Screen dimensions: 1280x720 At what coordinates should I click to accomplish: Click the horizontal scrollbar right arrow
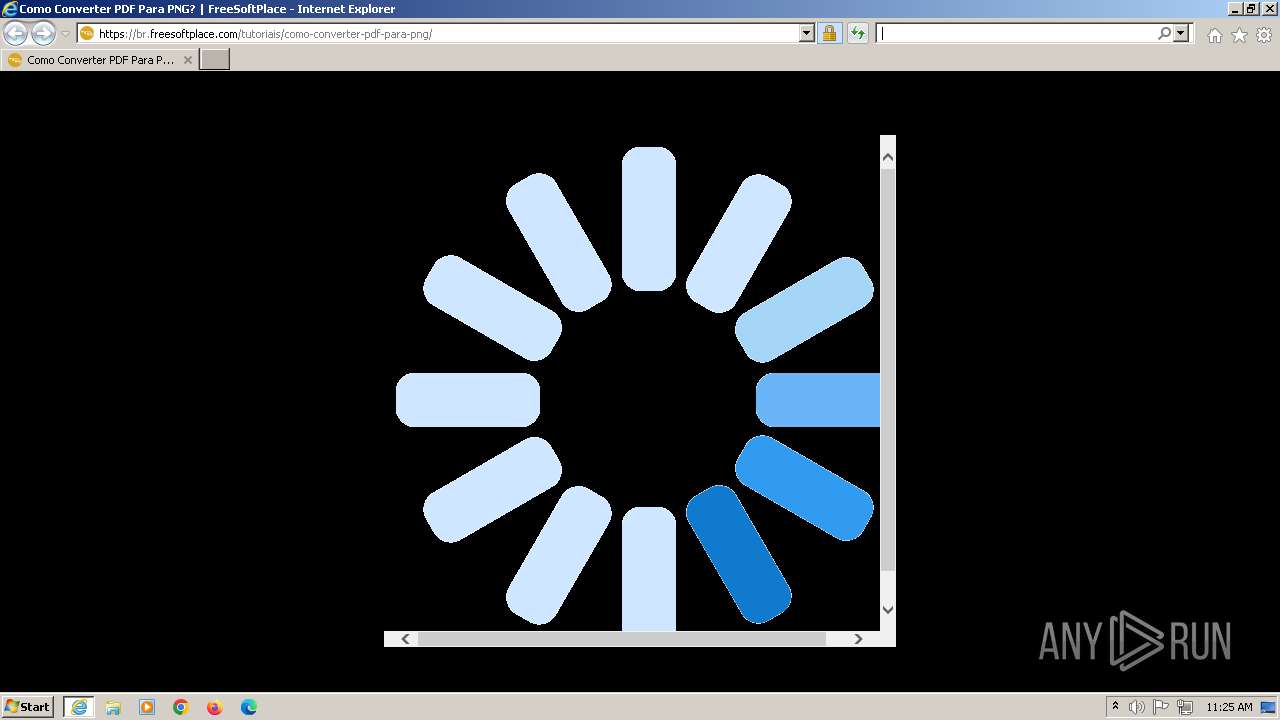(x=858, y=639)
